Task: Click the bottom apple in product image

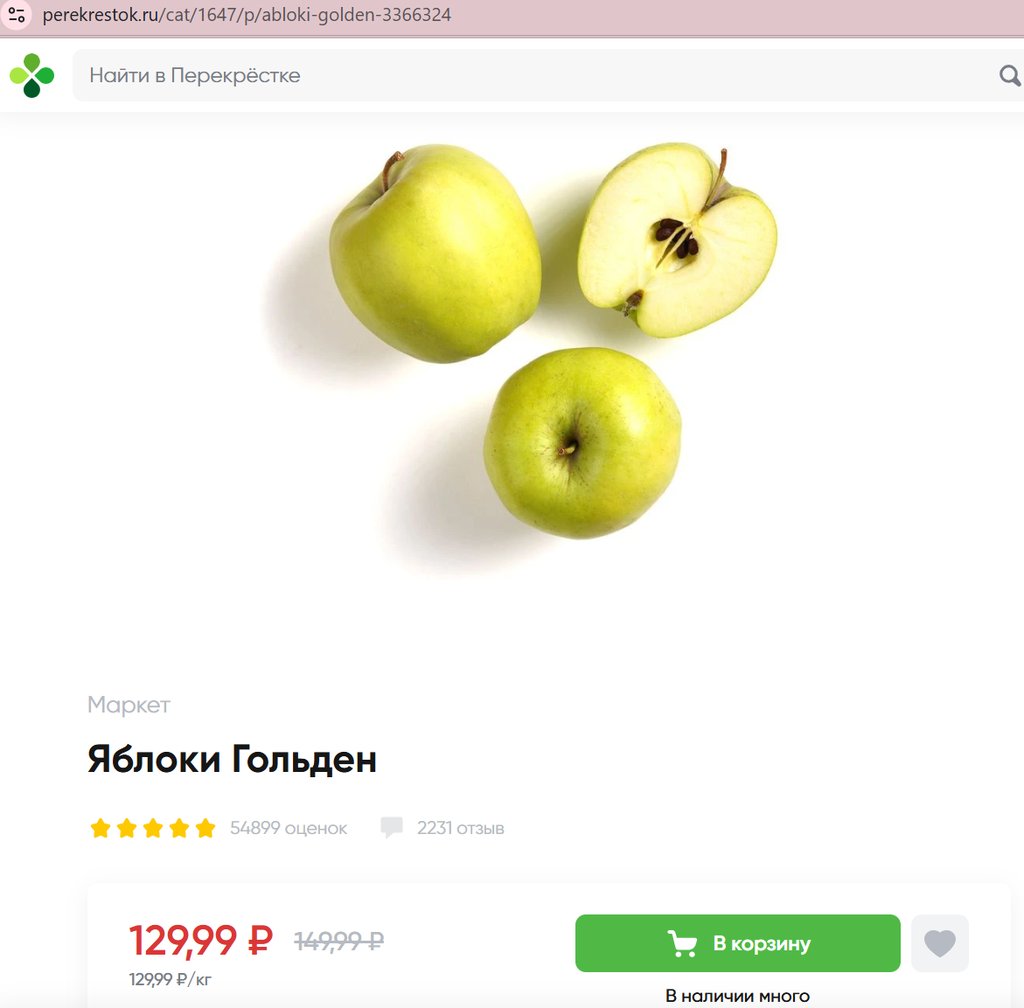Action: [582, 443]
